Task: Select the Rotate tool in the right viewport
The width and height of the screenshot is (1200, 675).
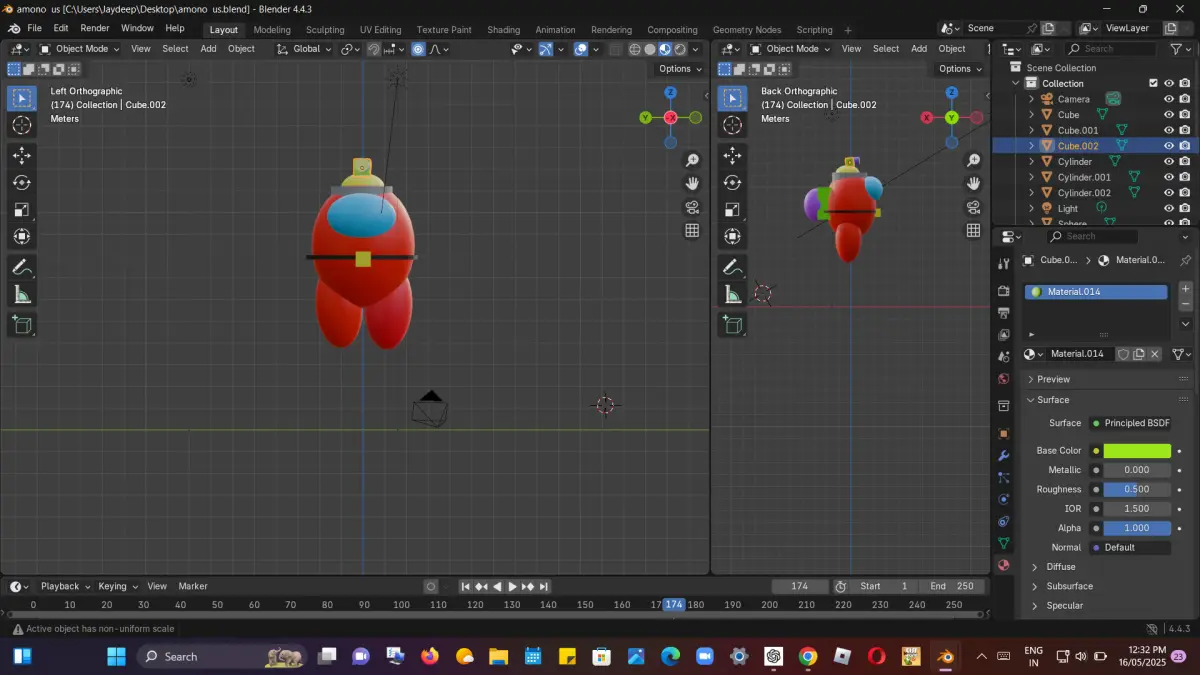Action: [732, 182]
